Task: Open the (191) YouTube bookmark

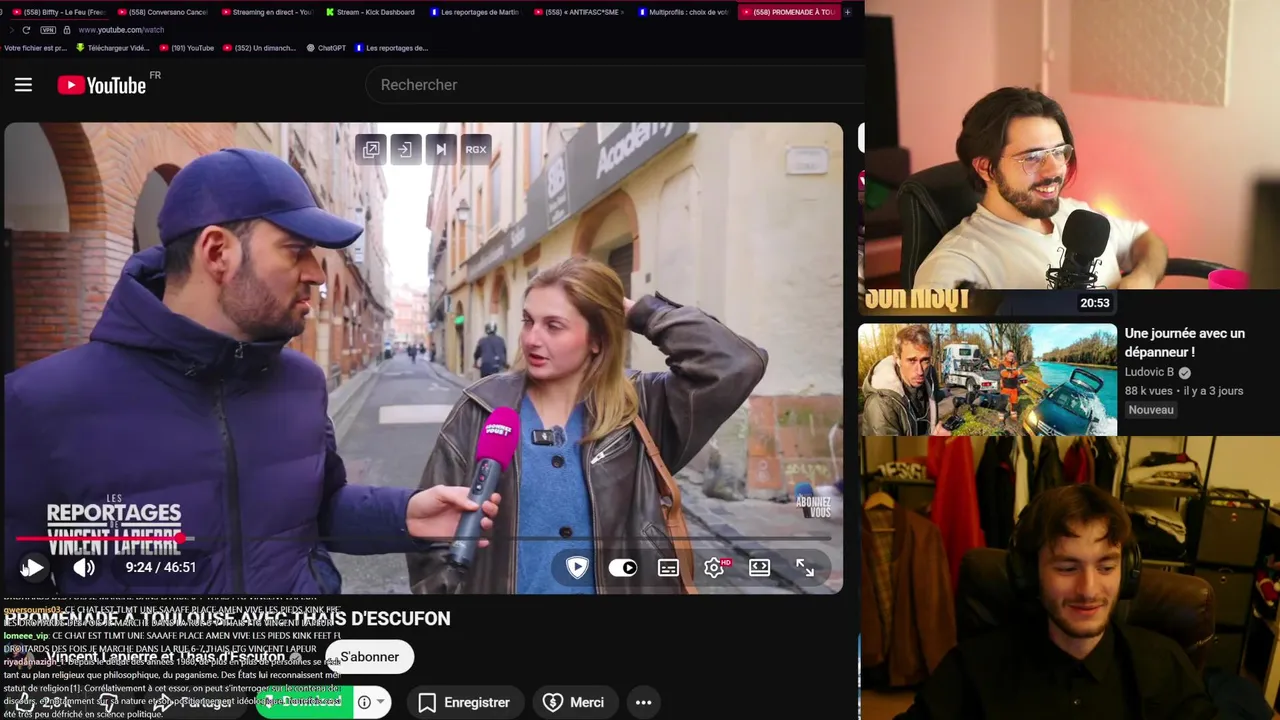Action: coord(187,48)
